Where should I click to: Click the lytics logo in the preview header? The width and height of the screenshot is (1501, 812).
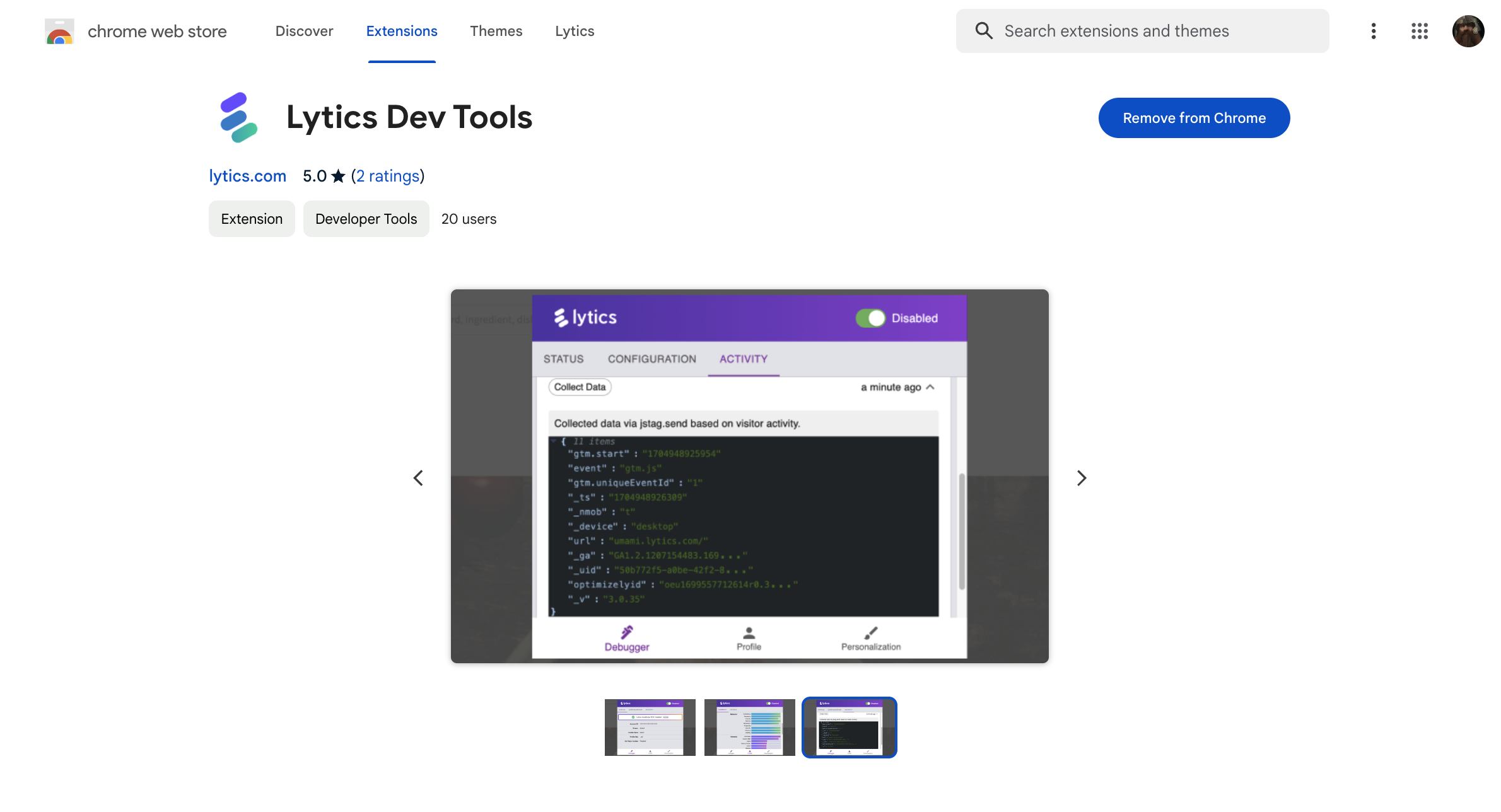point(585,317)
